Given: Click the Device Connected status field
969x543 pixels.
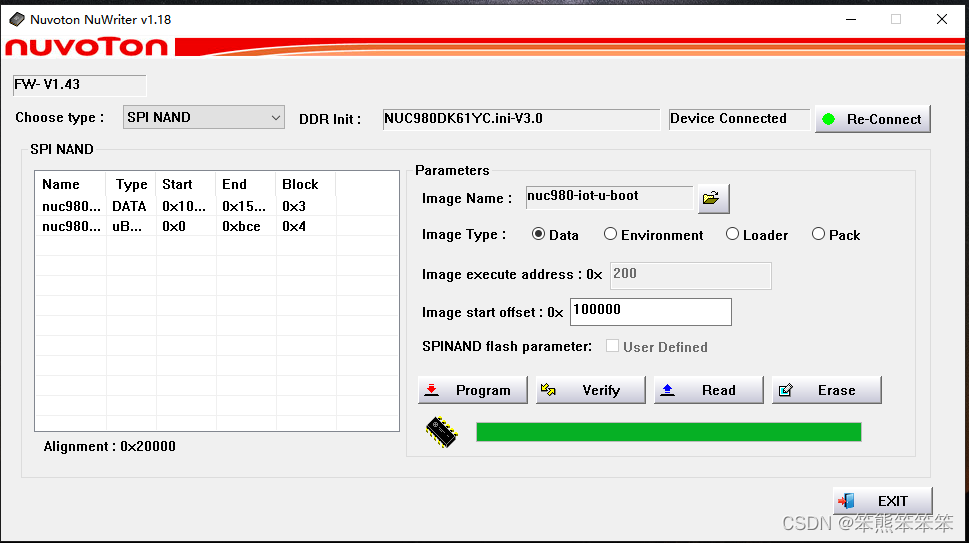Looking at the screenshot, I should pyautogui.click(x=739, y=119).
